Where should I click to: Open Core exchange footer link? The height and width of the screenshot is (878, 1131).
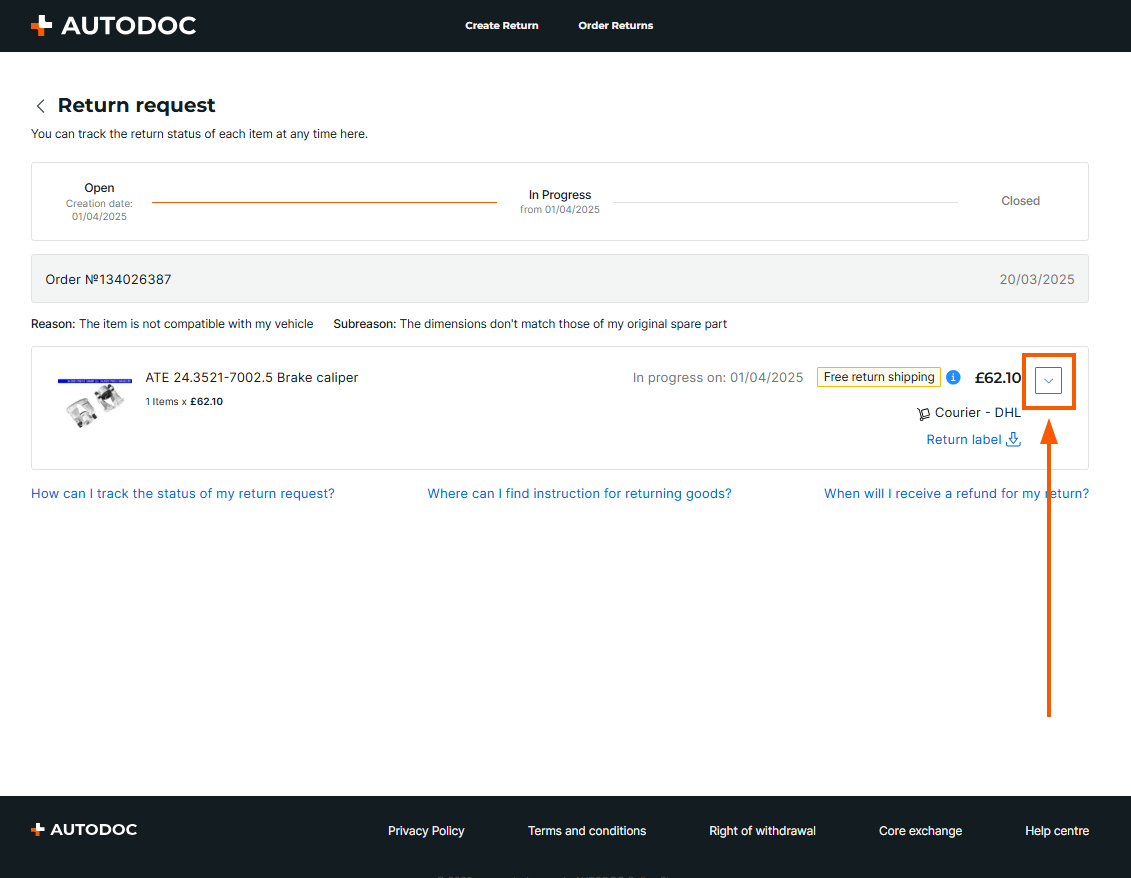tap(920, 831)
